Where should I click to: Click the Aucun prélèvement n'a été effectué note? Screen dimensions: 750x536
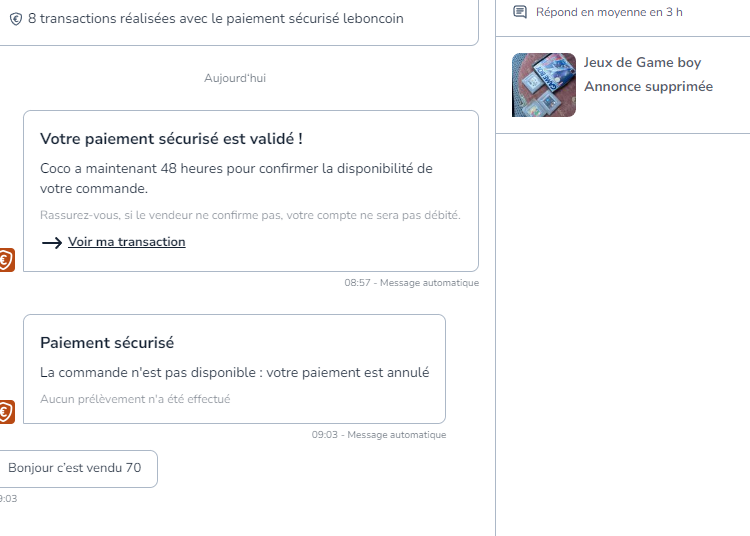135,399
